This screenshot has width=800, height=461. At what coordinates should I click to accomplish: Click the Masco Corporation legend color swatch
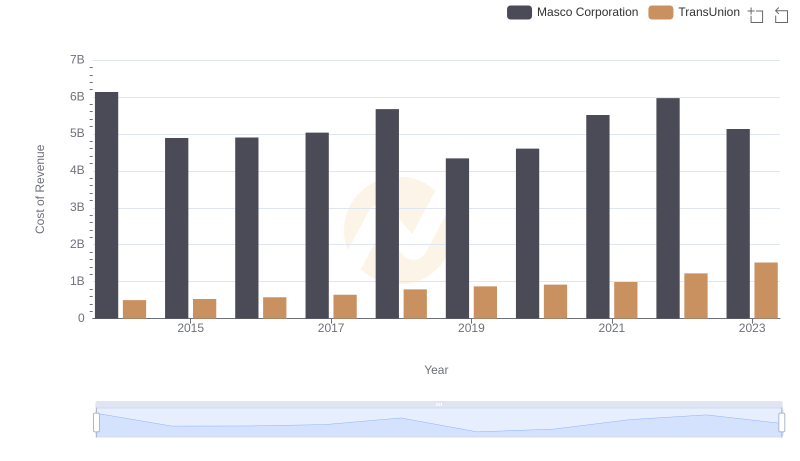(519, 12)
